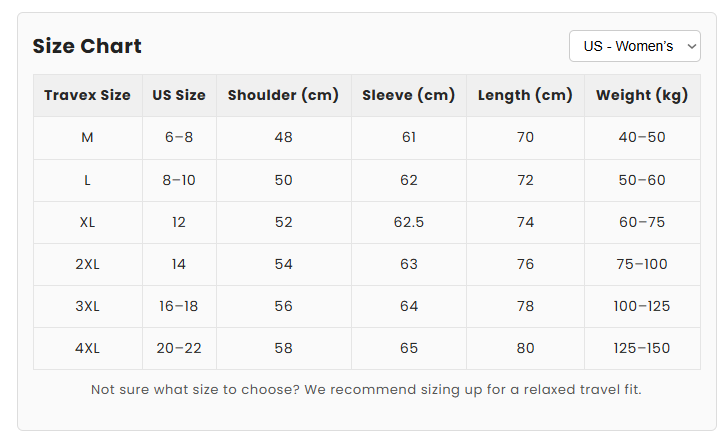Select the XL size row label
This screenshot has width=723, height=442.
pos(87,222)
